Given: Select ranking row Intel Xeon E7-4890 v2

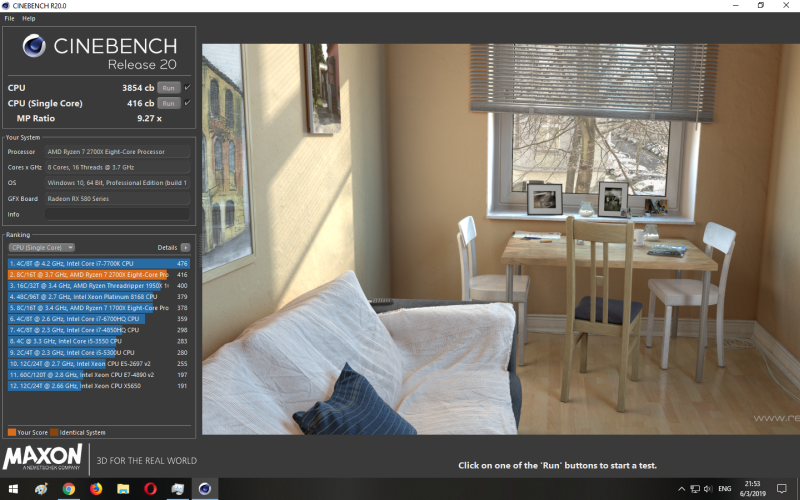Looking at the screenshot, I should 99,375.
